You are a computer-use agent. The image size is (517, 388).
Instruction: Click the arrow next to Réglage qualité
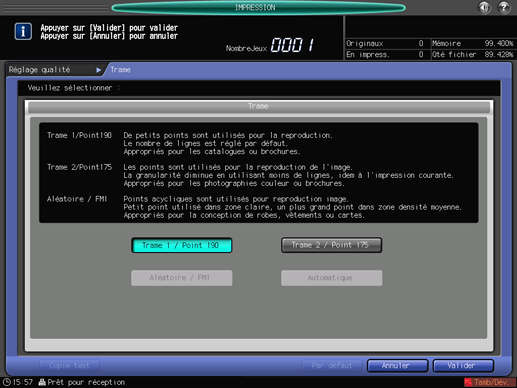pyautogui.click(x=98, y=70)
